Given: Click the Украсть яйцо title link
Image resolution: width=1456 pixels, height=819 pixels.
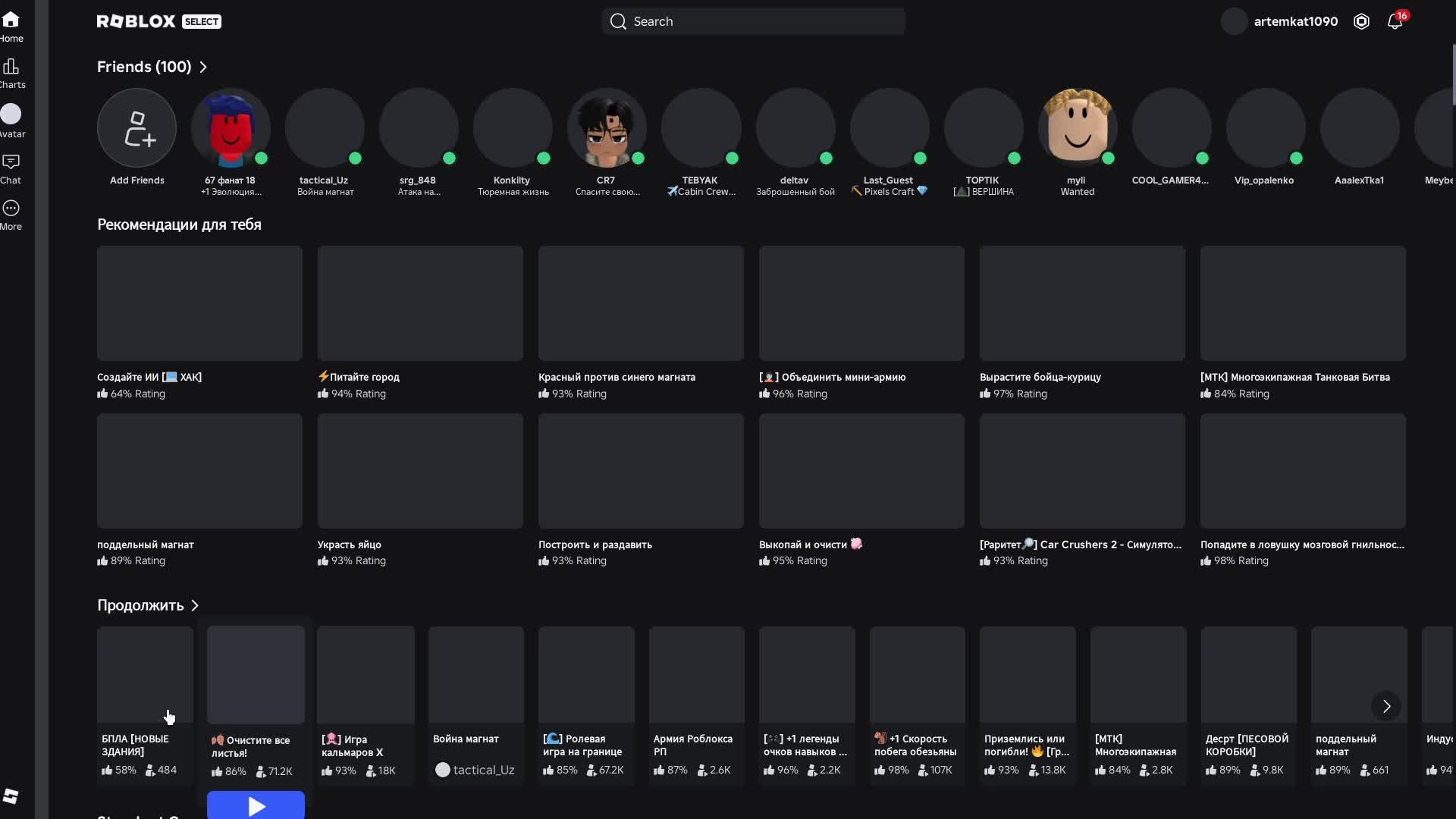Looking at the screenshot, I should (x=350, y=544).
